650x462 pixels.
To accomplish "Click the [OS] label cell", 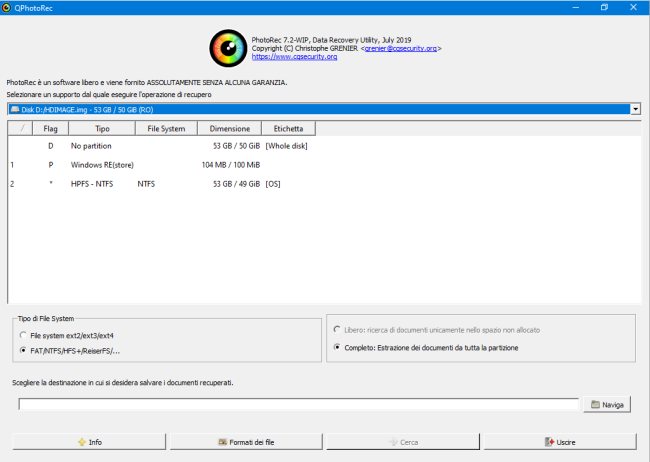I will [x=273, y=184].
